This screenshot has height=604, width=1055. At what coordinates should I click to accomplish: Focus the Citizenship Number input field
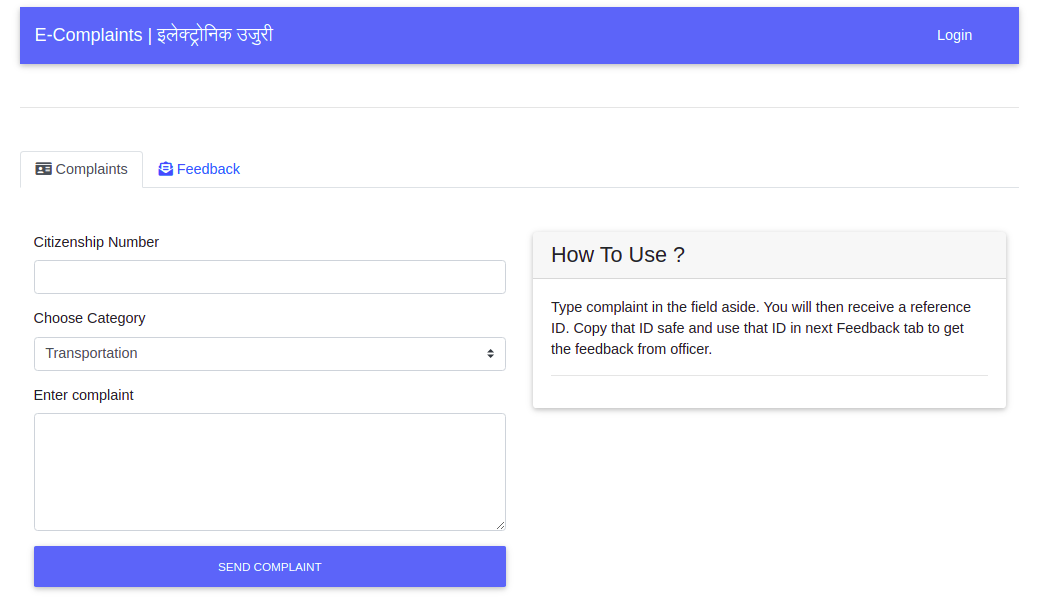(270, 277)
